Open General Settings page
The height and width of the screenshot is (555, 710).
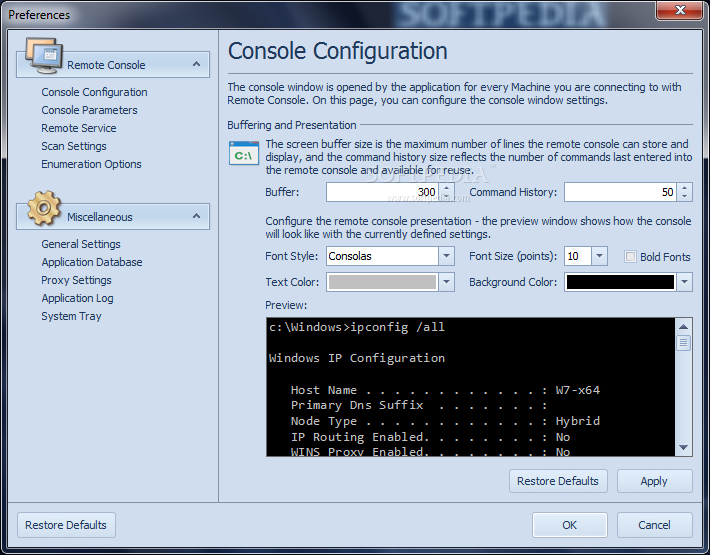click(x=81, y=244)
